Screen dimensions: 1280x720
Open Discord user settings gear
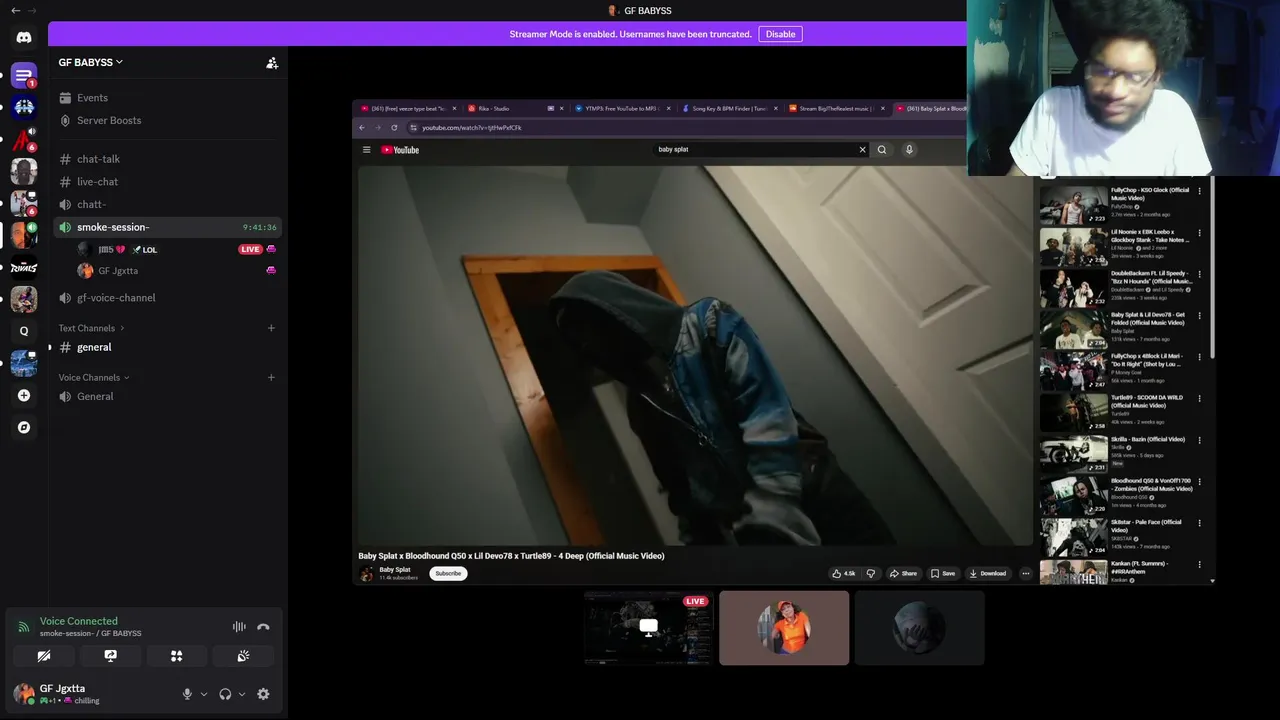[x=263, y=694]
